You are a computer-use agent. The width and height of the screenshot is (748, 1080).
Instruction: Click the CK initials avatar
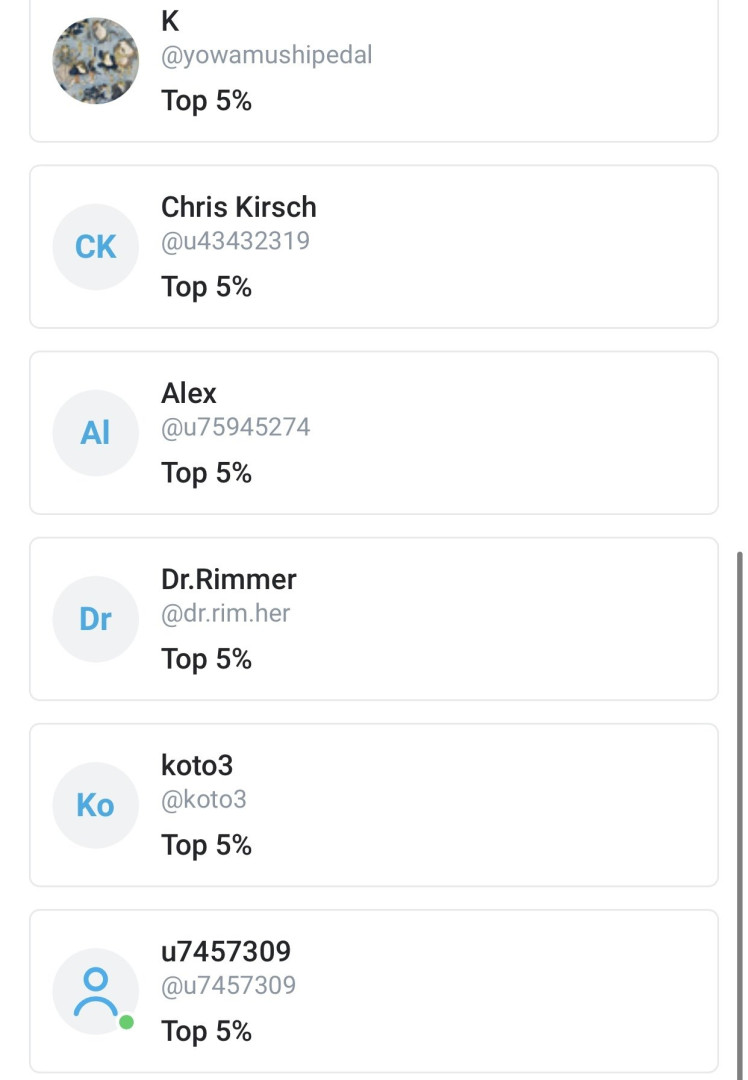[x=95, y=247]
